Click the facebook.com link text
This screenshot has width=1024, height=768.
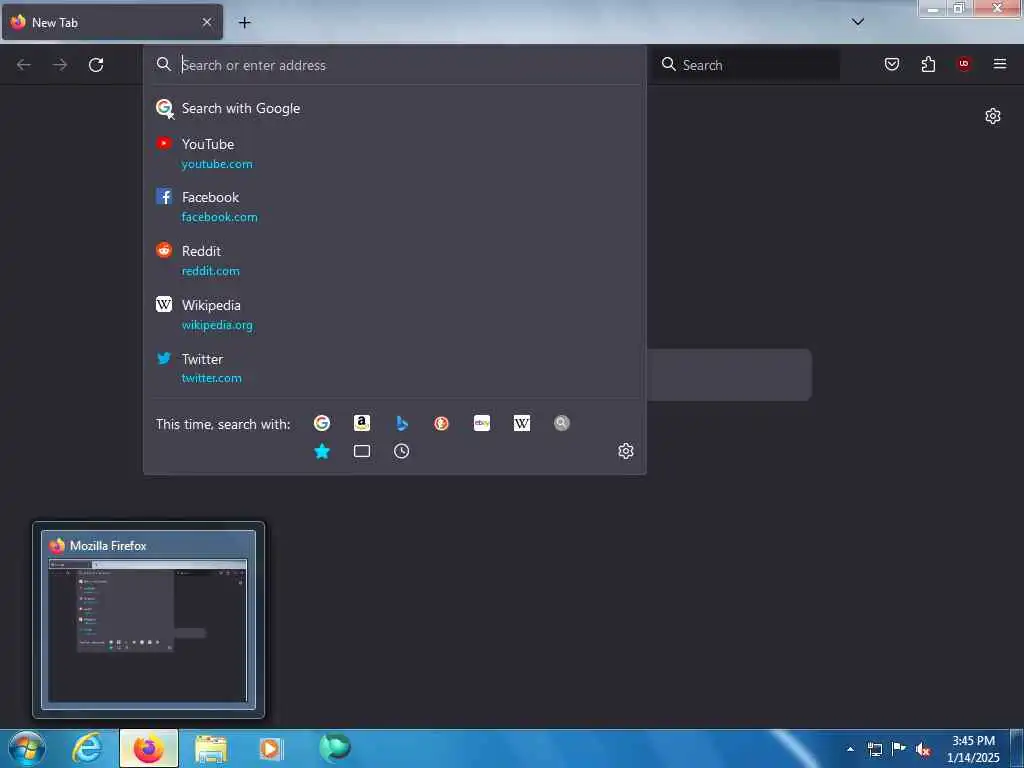[219, 217]
